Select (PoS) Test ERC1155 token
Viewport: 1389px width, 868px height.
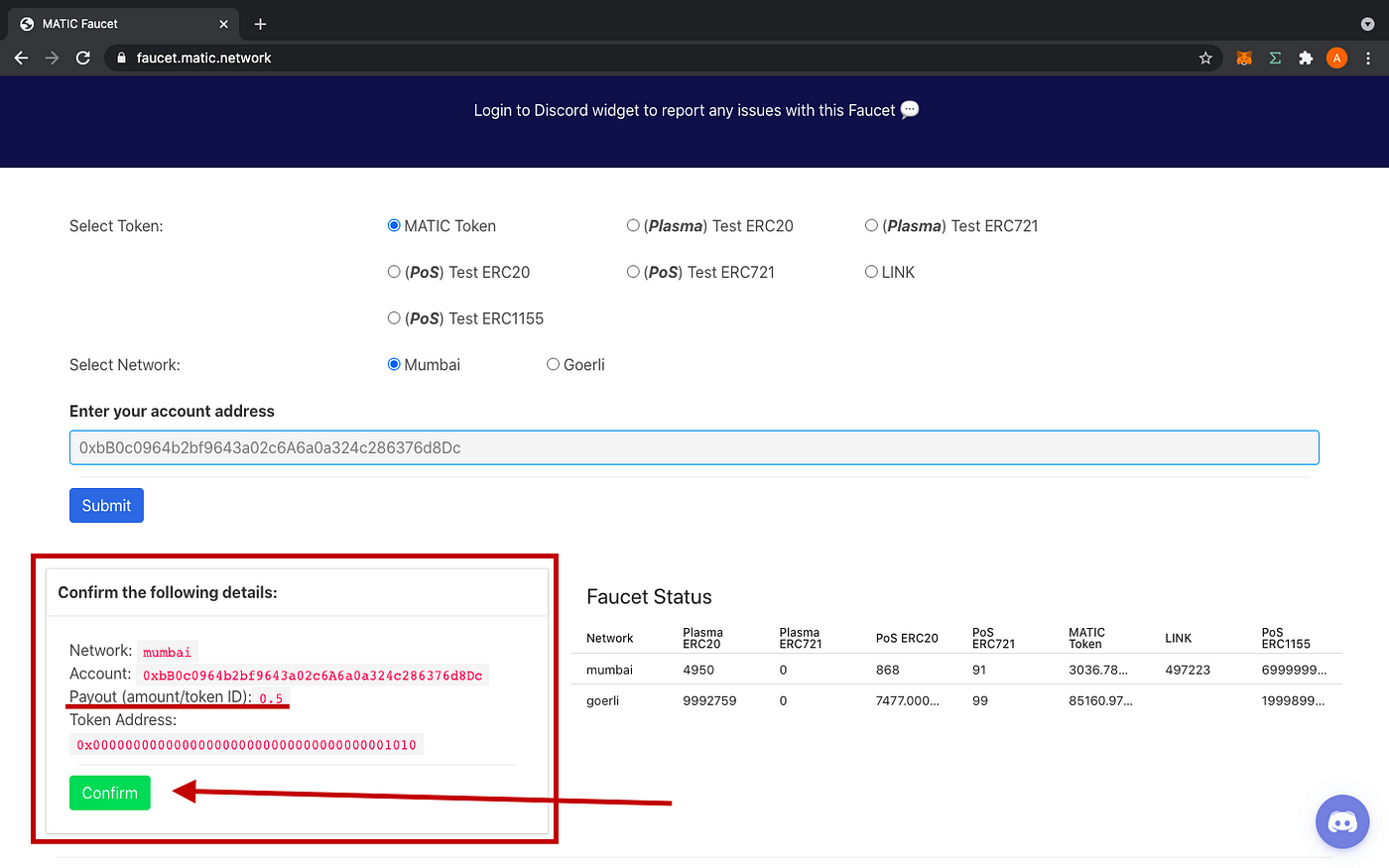(394, 317)
